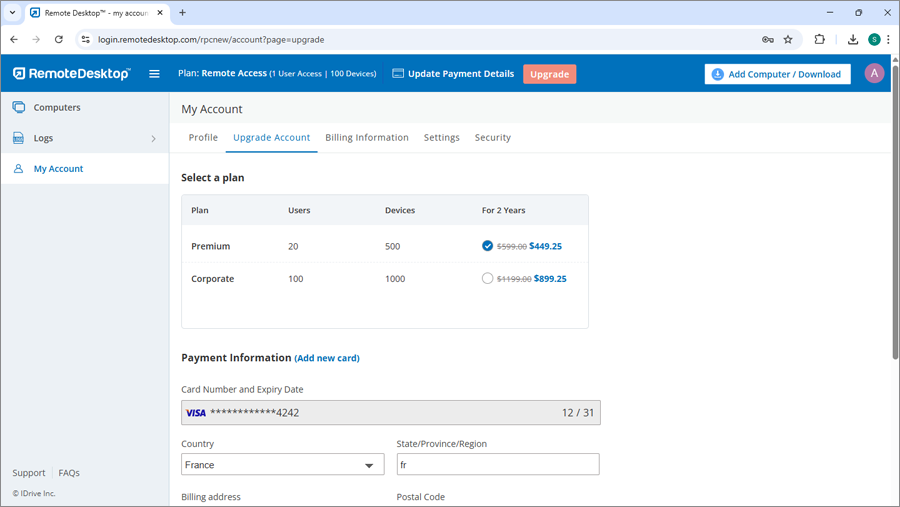The image size is (900, 507).
Task: Open site information icon in address bar
Action: (x=86, y=40)
